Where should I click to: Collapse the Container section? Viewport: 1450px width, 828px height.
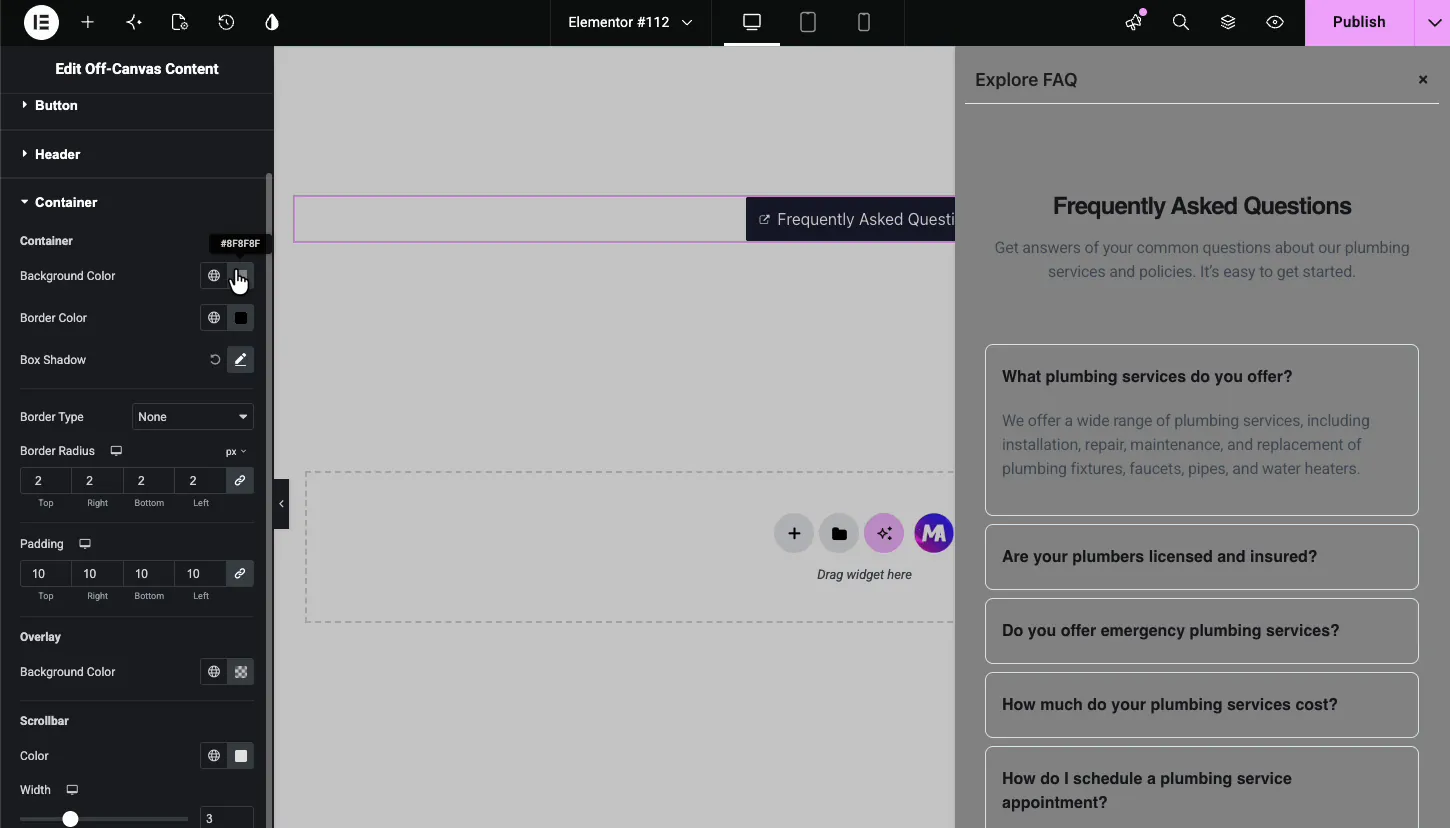(x=137, y=202)
